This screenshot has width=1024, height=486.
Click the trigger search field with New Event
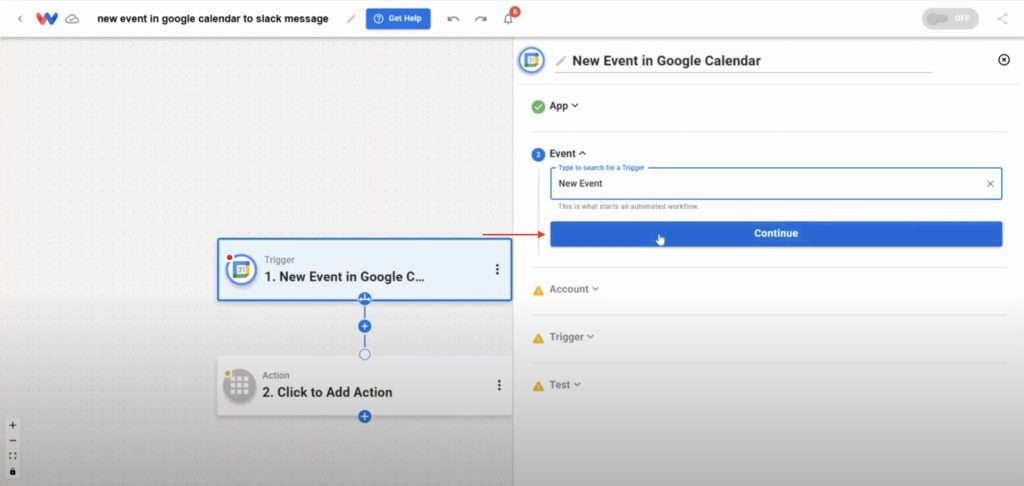(776, 184)
